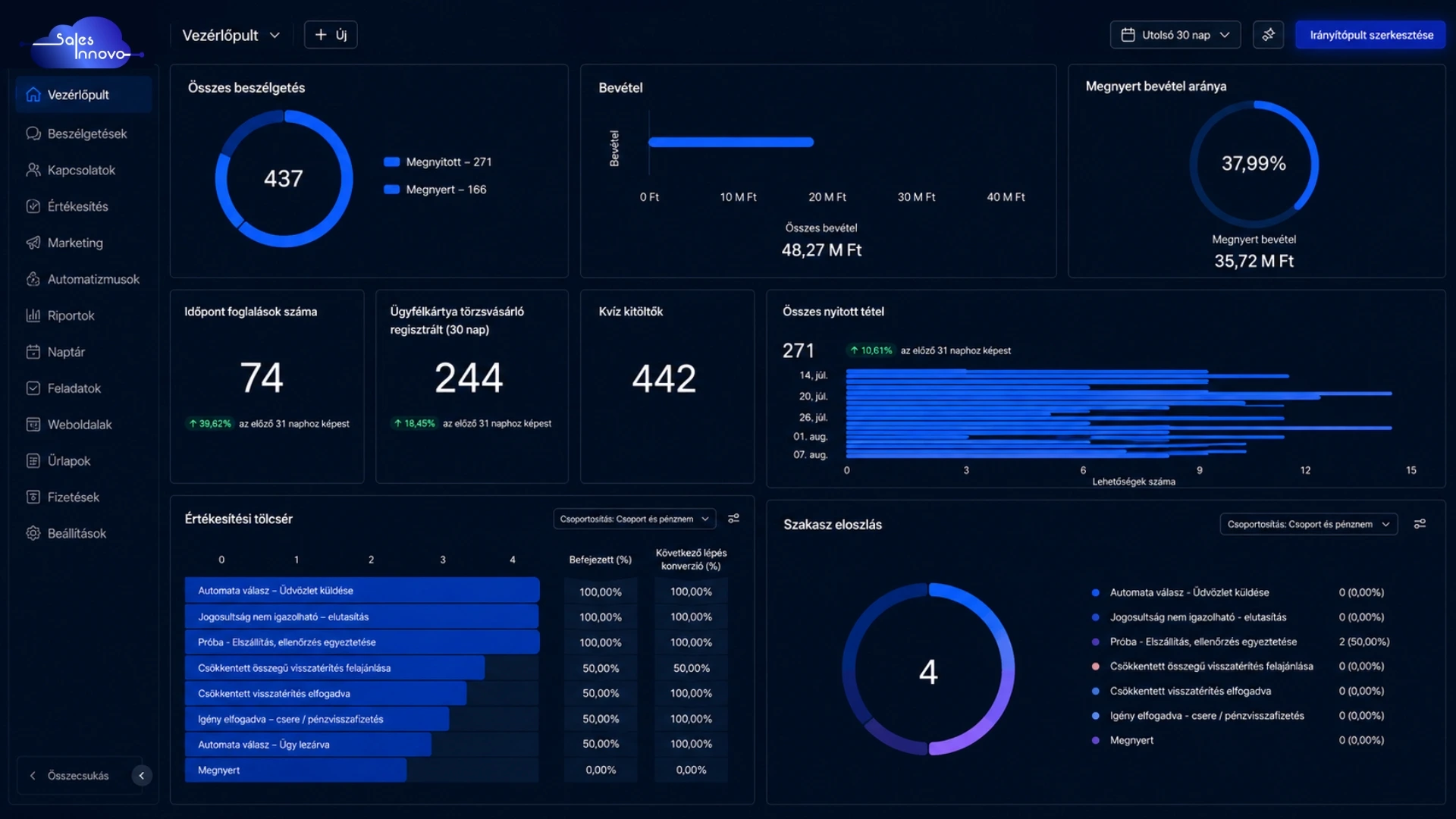Click the Fizetések sidebar icon
Viewport: 1456px width, 819px height.
33,497
